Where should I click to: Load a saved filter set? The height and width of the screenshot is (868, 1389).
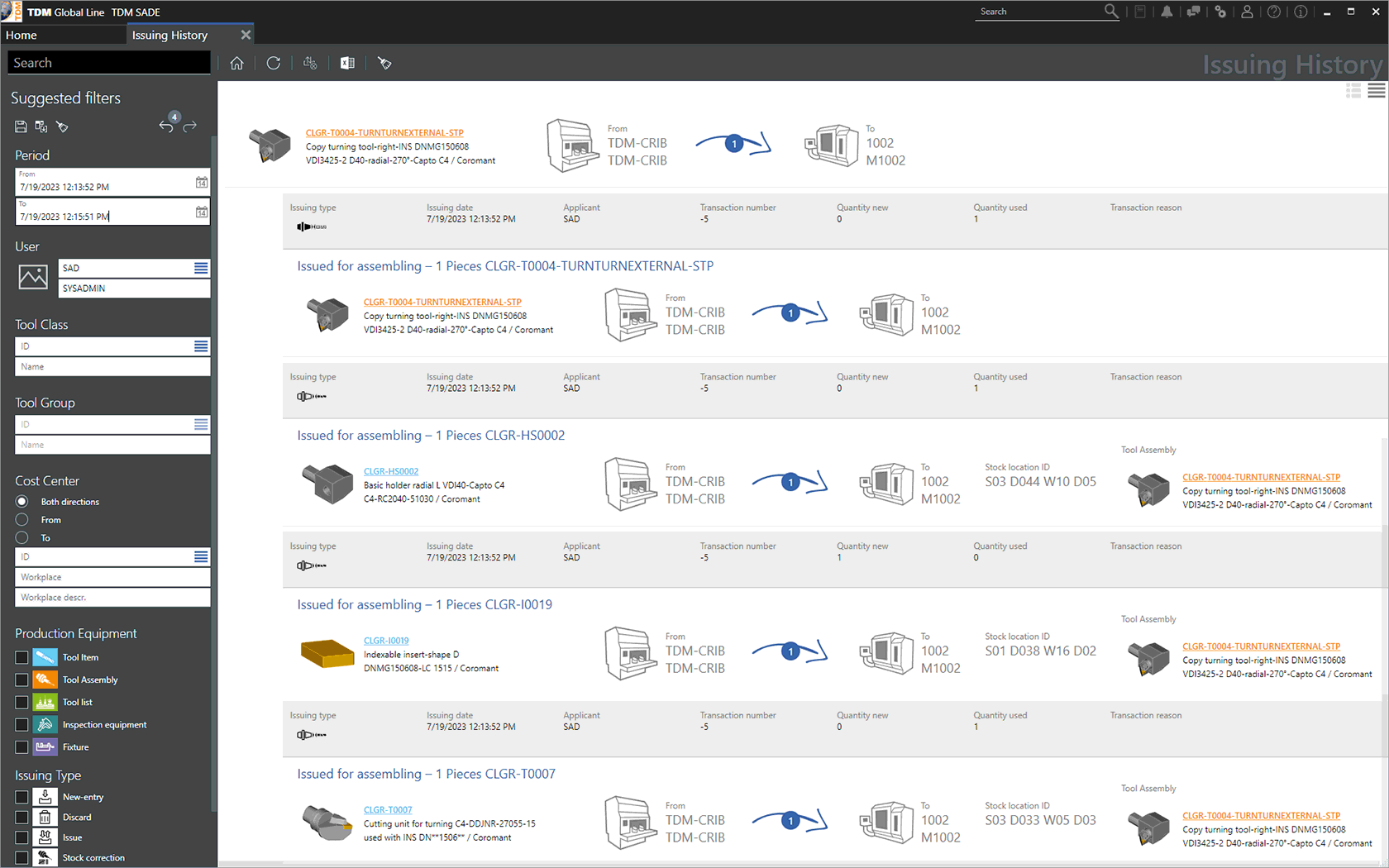tap(41, 126)
